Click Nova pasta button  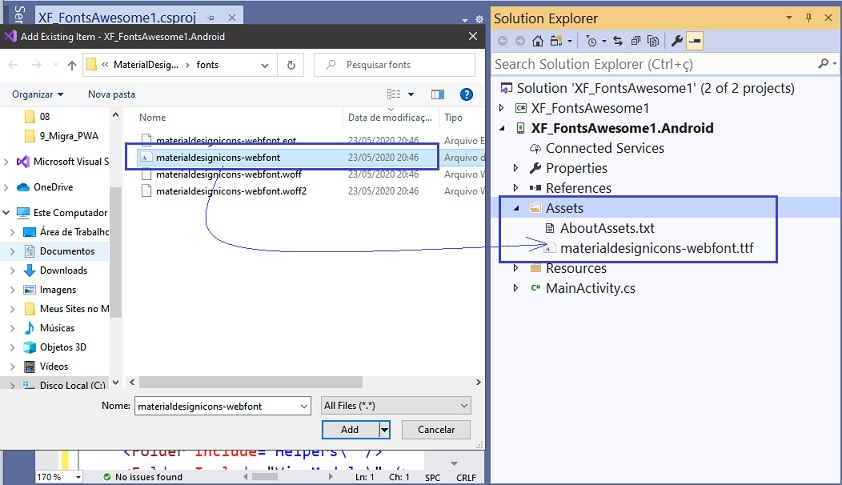click(x=112, y=95)
